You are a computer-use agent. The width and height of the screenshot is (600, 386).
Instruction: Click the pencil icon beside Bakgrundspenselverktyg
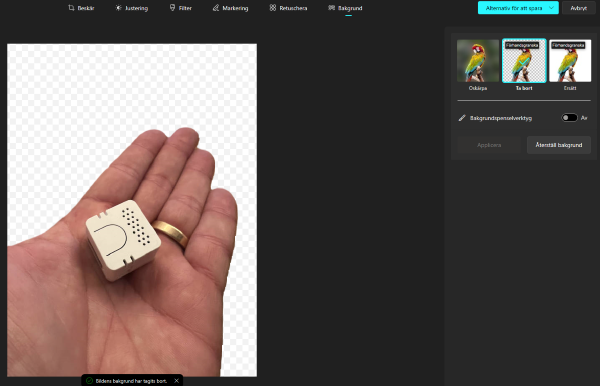[x=462, y=118]
